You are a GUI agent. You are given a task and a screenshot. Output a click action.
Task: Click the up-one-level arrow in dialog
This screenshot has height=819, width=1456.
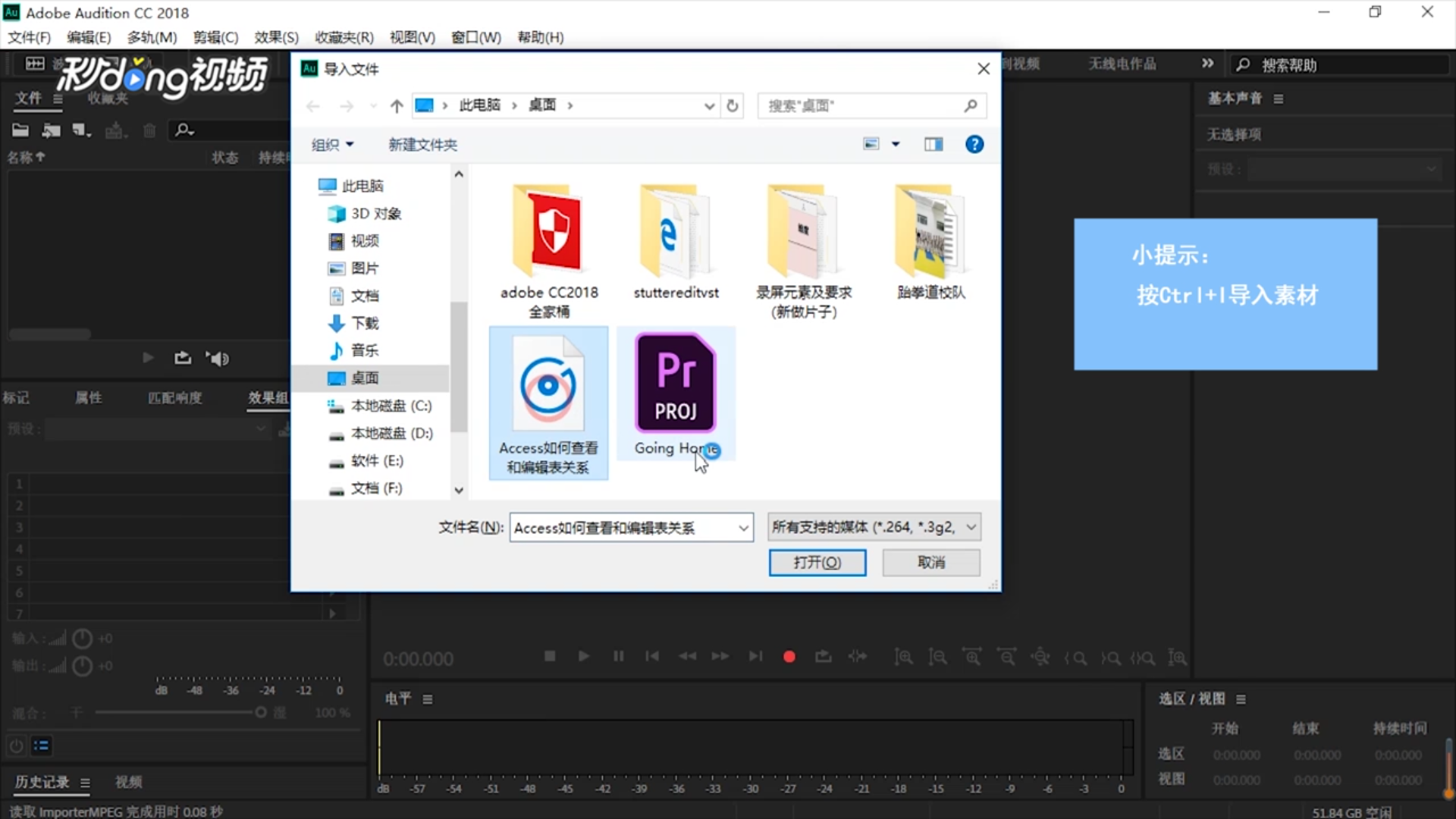[397, 106]
